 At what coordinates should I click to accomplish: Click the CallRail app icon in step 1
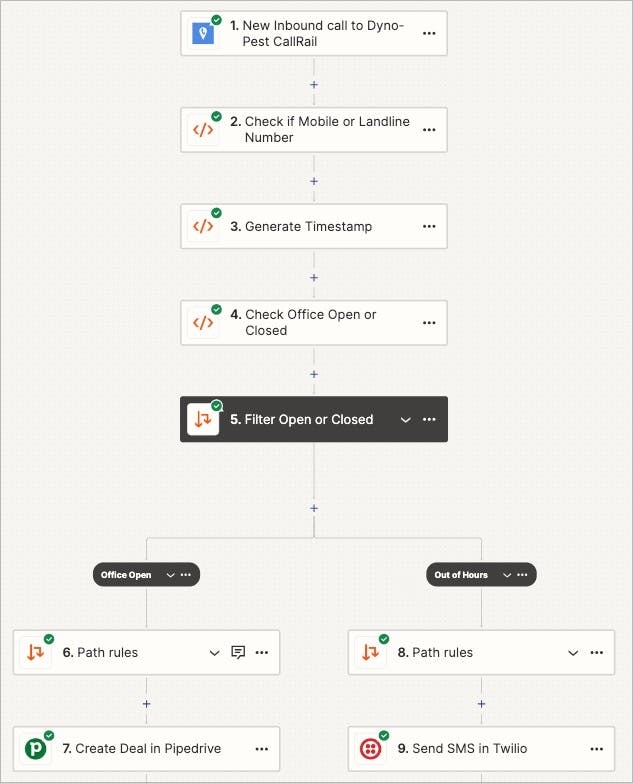pos(203,33)
